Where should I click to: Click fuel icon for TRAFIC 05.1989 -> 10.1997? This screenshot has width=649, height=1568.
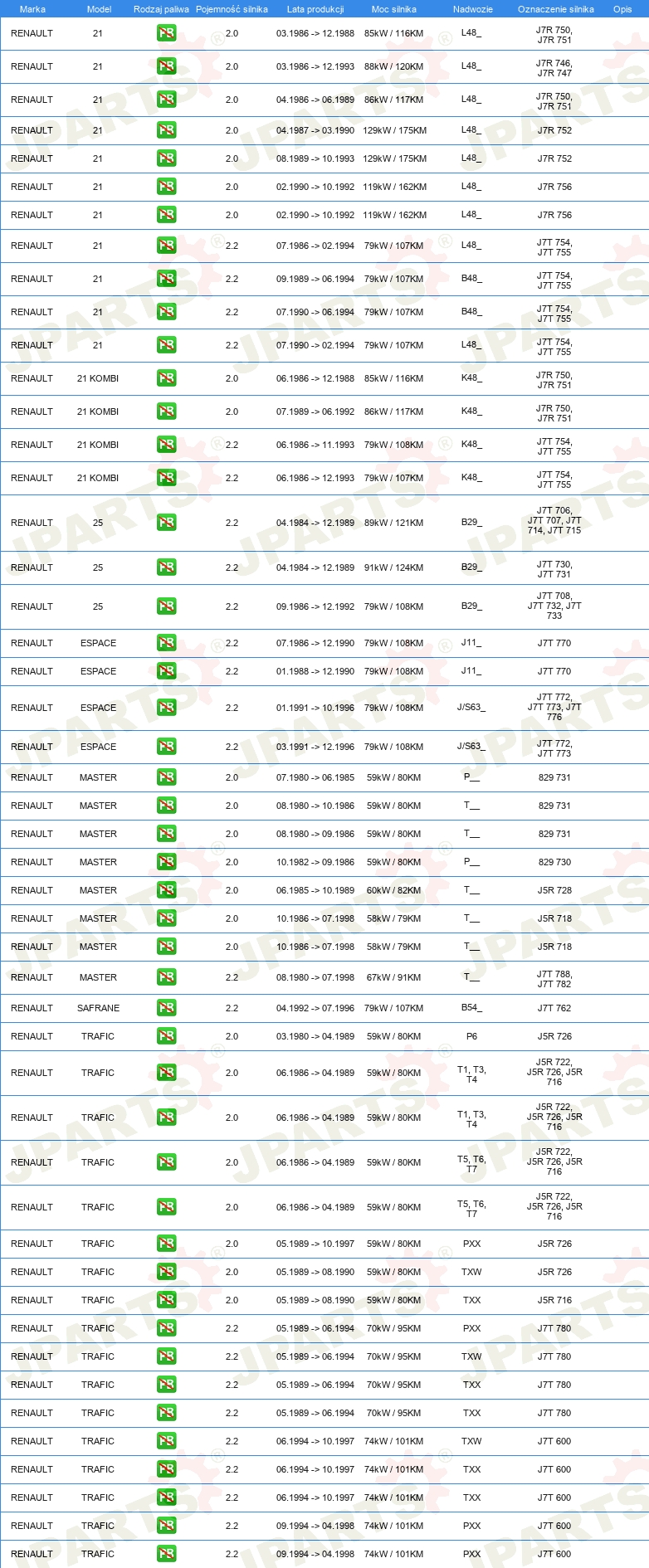point(167,1244)
